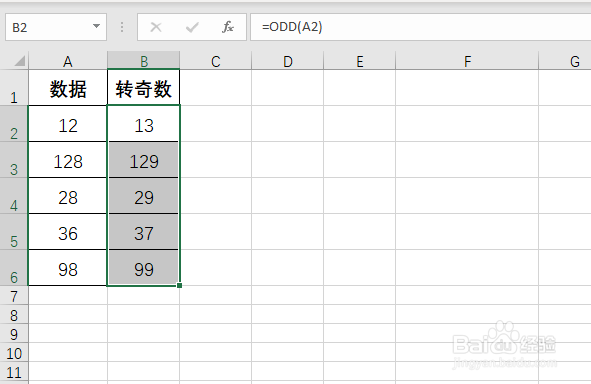Image resolution: width=591 pixels, height=384 pixels.
Task: Open the Name Box dropdown arrow
Action: 96,26
